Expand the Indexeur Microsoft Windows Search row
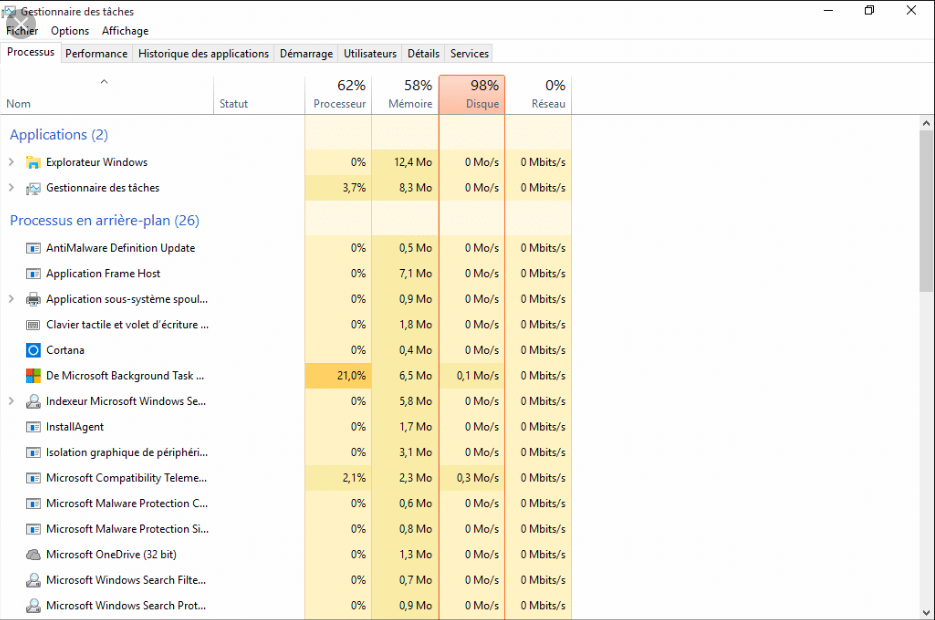 pos(11,401)
